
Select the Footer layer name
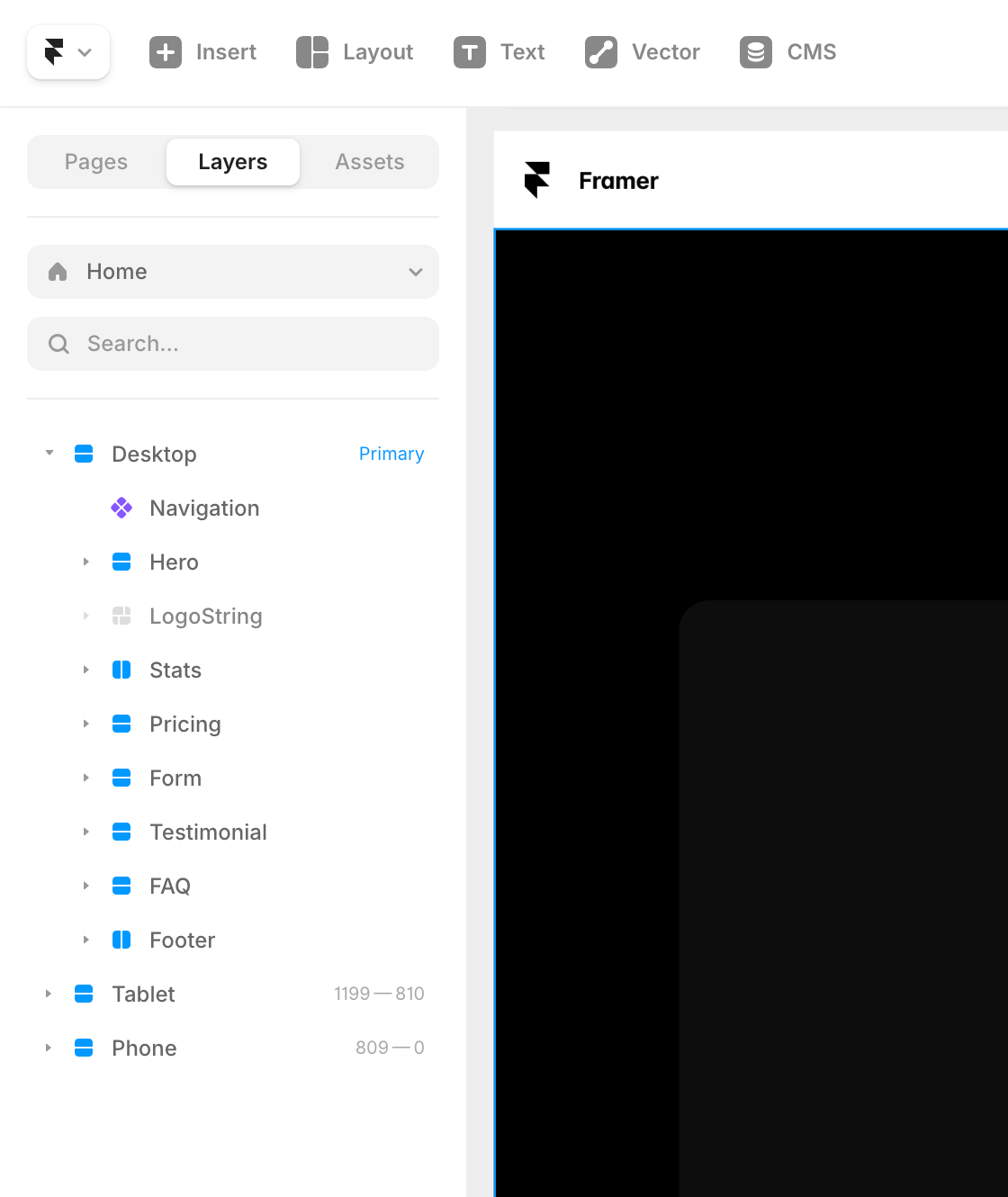click(183, 940)
